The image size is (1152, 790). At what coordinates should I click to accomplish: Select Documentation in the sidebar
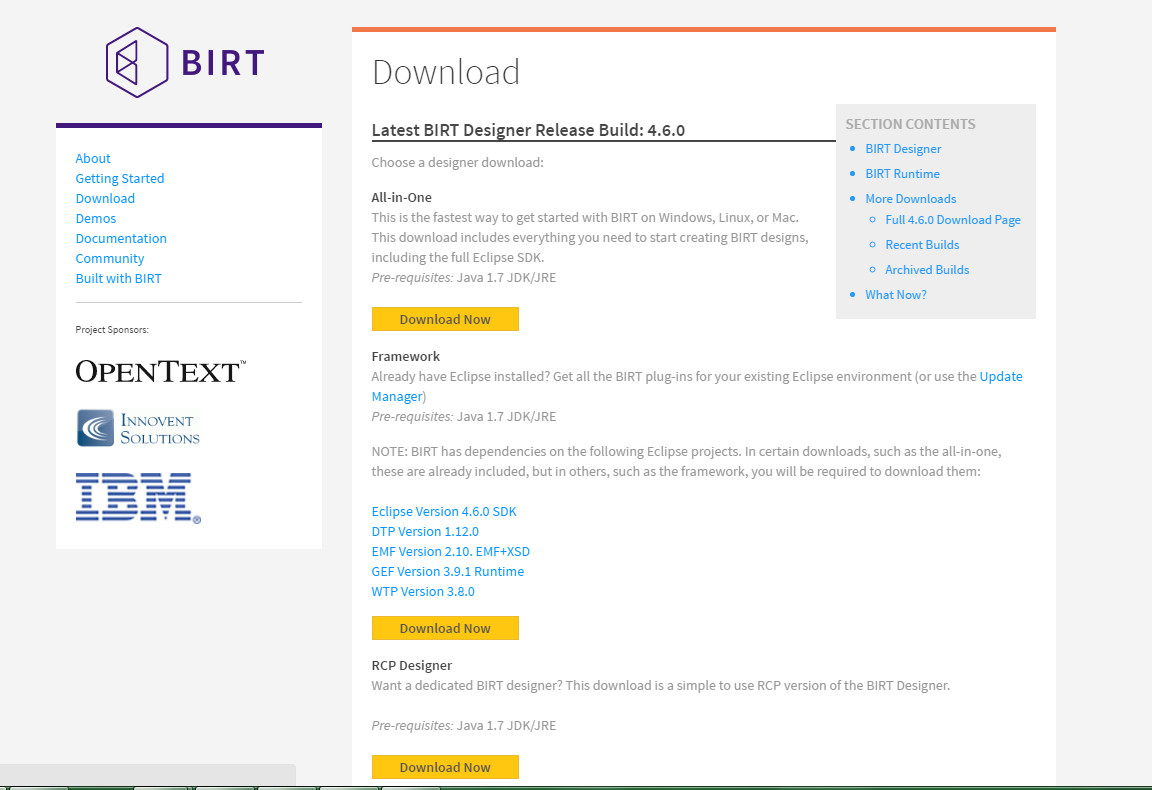pos(121,238)
